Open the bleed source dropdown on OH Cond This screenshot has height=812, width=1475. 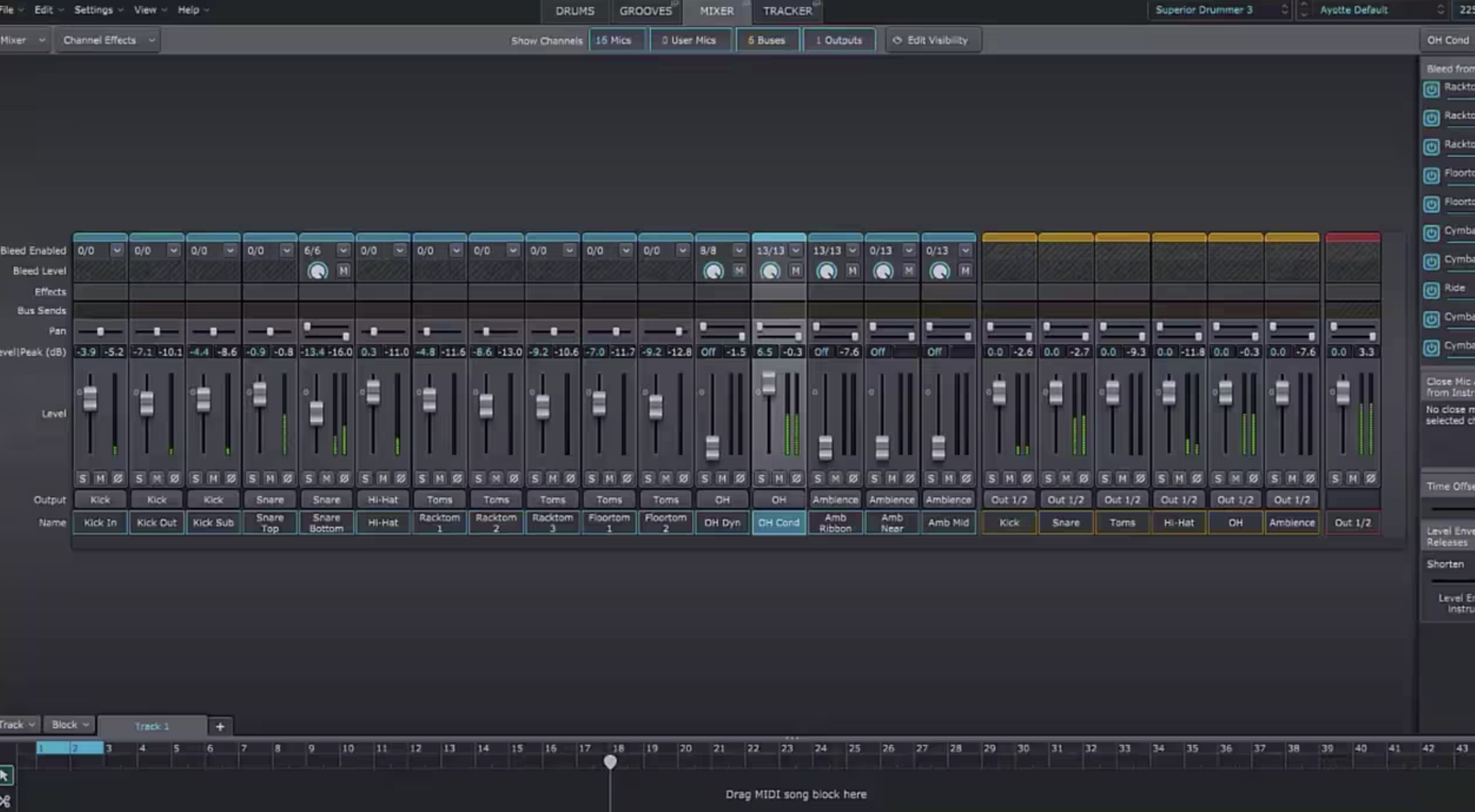click(796, 250)
